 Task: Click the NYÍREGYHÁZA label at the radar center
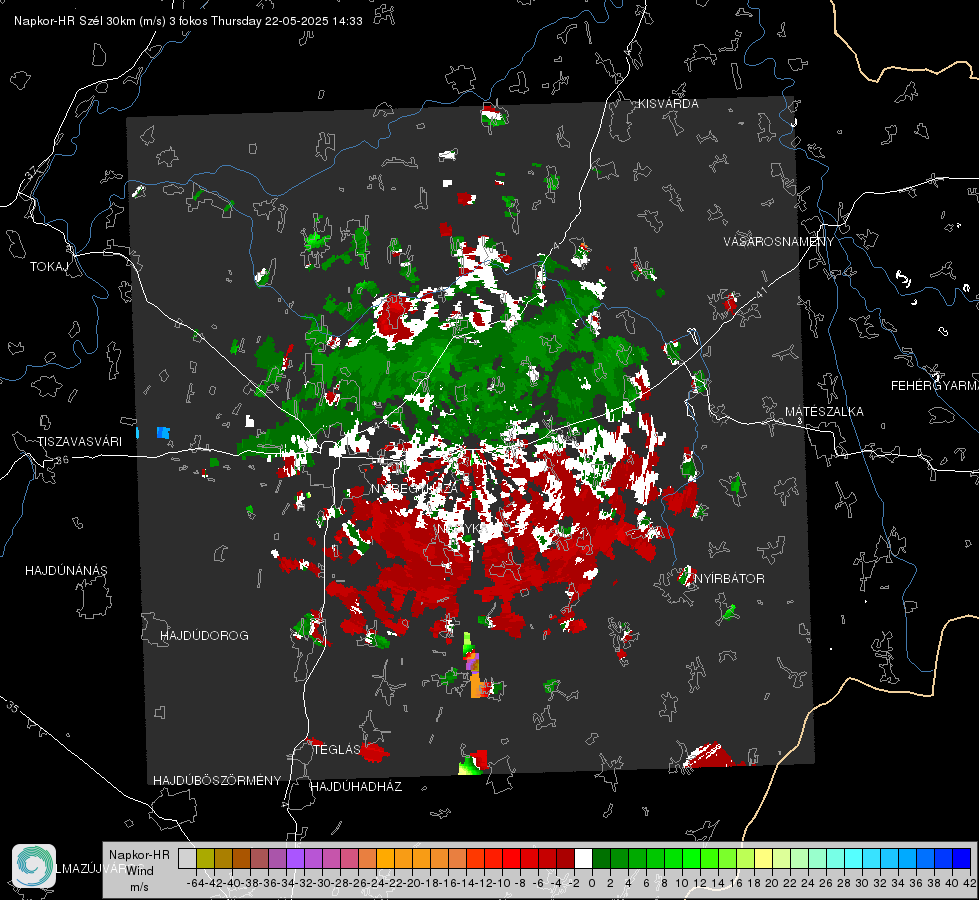tap(414, 488)
